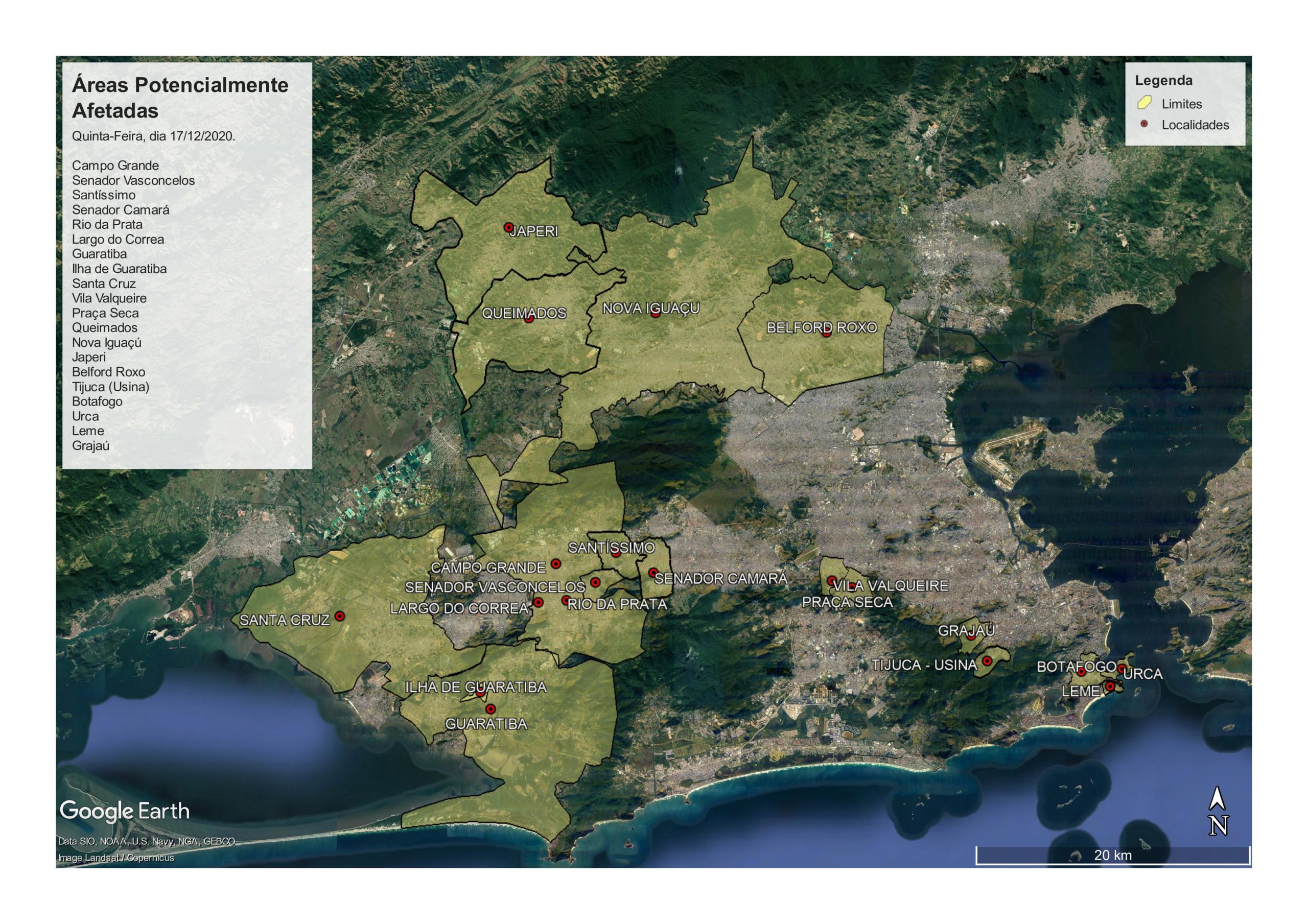Screen dimensions: 1308x924
Task: Click the Belford Roxo red marker
Action: point(827,333)
